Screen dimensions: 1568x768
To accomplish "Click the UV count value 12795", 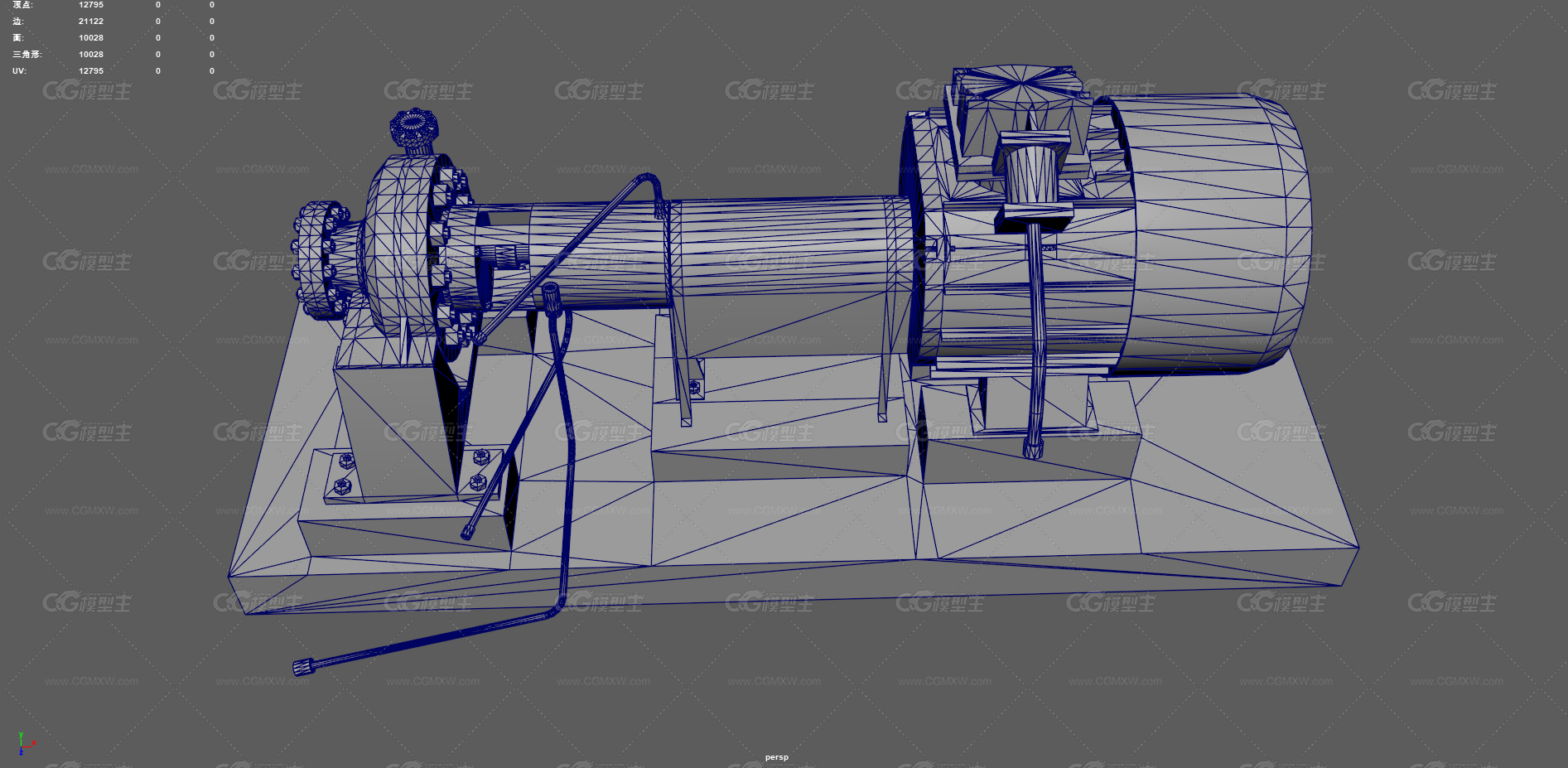I will [91, 71].
